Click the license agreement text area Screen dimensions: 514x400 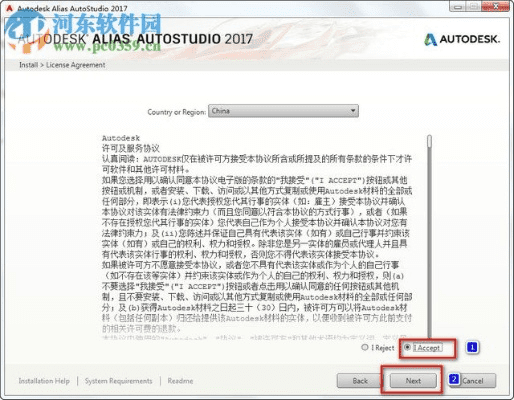257,237
